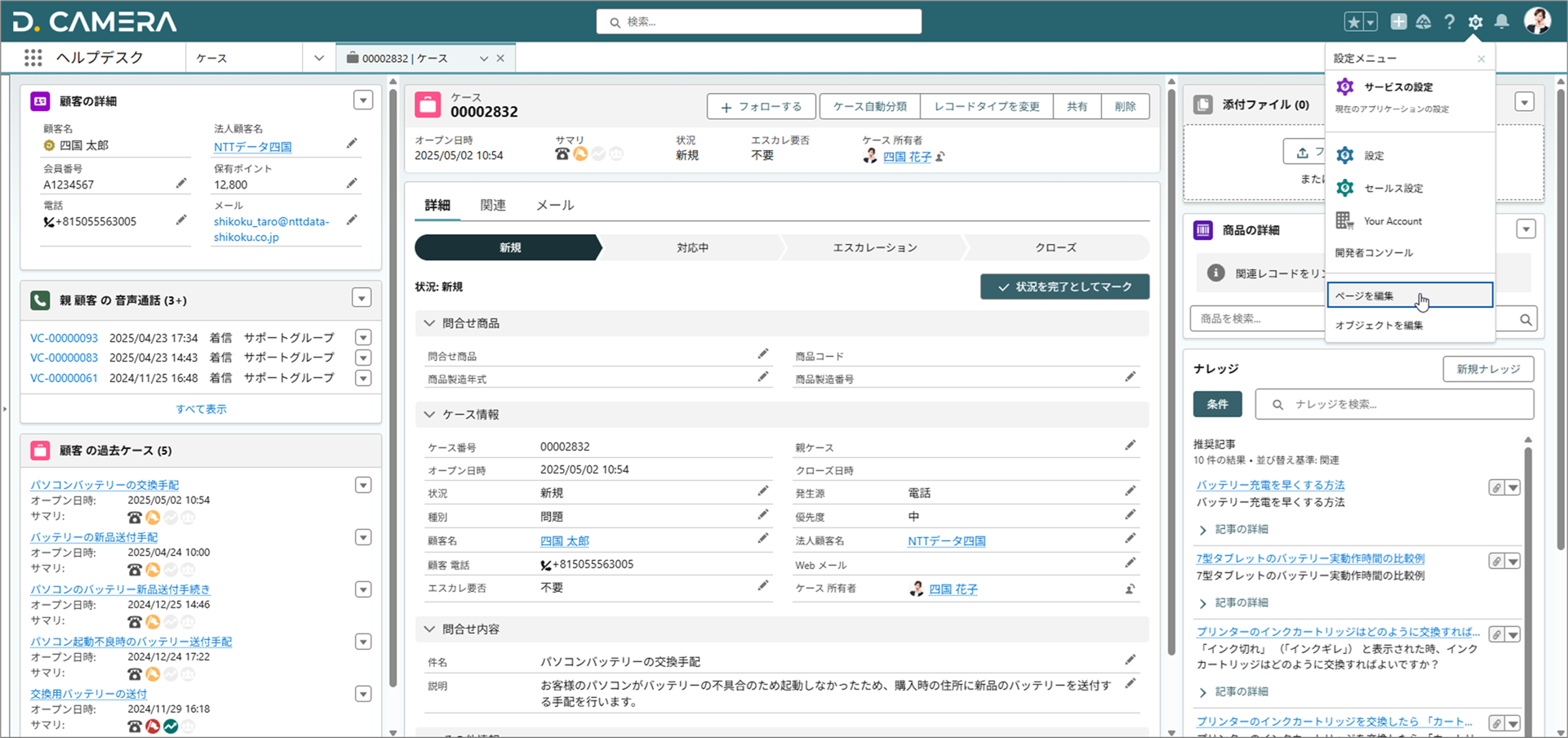1568x738 pixels.
Task: Edit the 種別 field pencil icon
Action: tap(762, 514)
